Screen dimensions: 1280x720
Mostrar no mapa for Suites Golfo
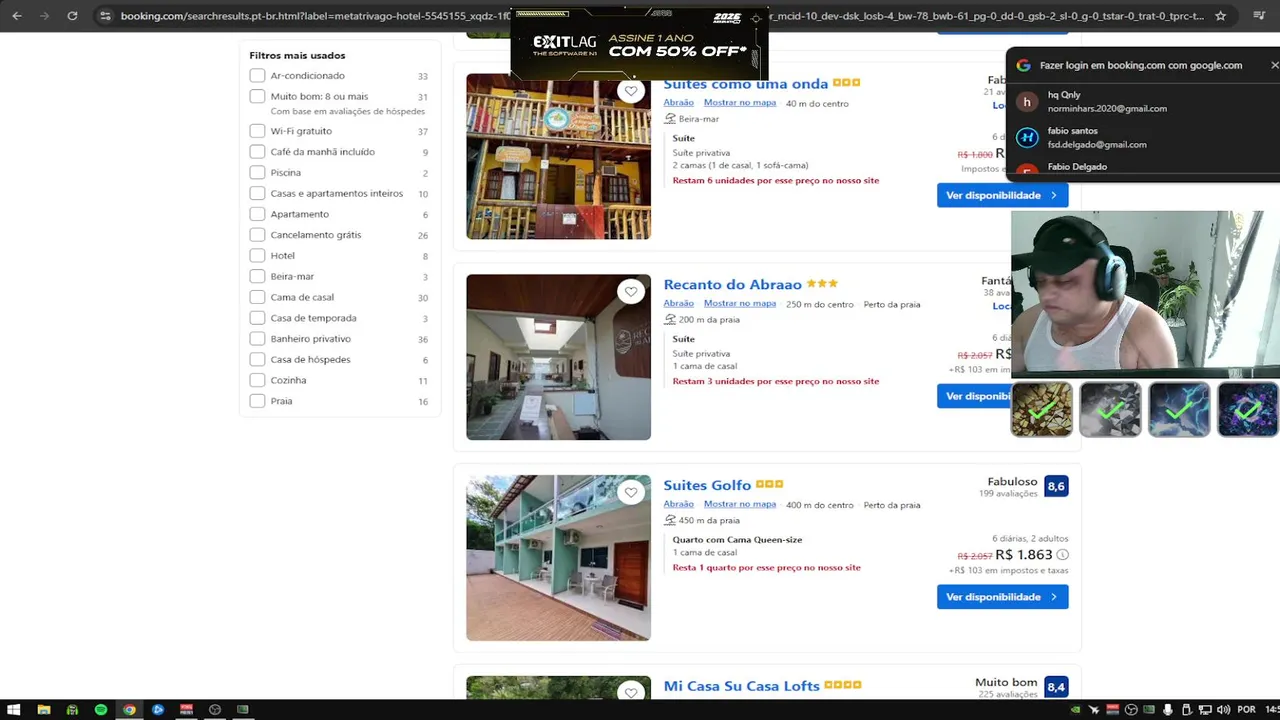click(x=740, y=505)
